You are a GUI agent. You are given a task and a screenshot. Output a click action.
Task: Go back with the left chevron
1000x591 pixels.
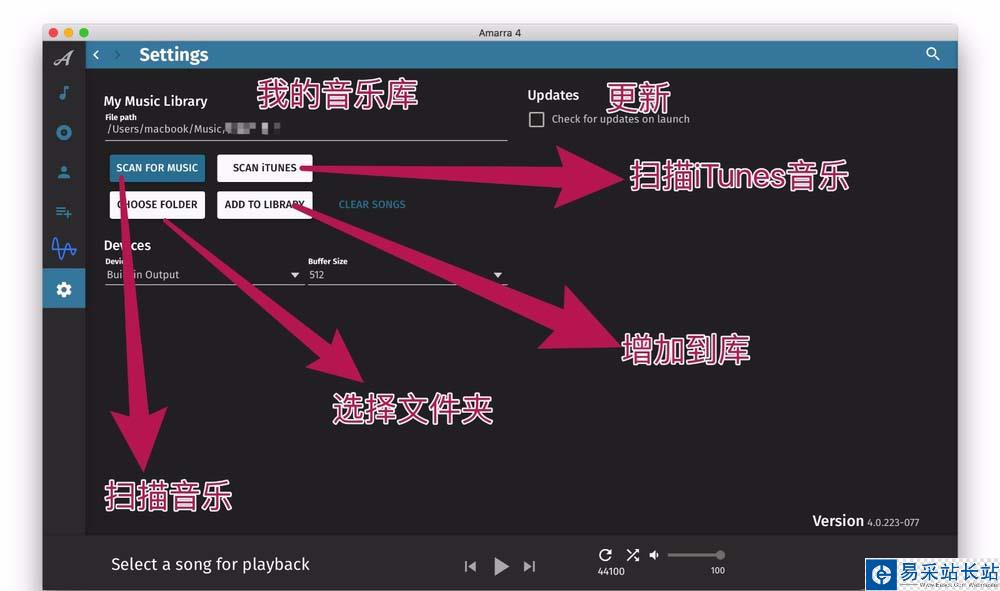point(96,55)
